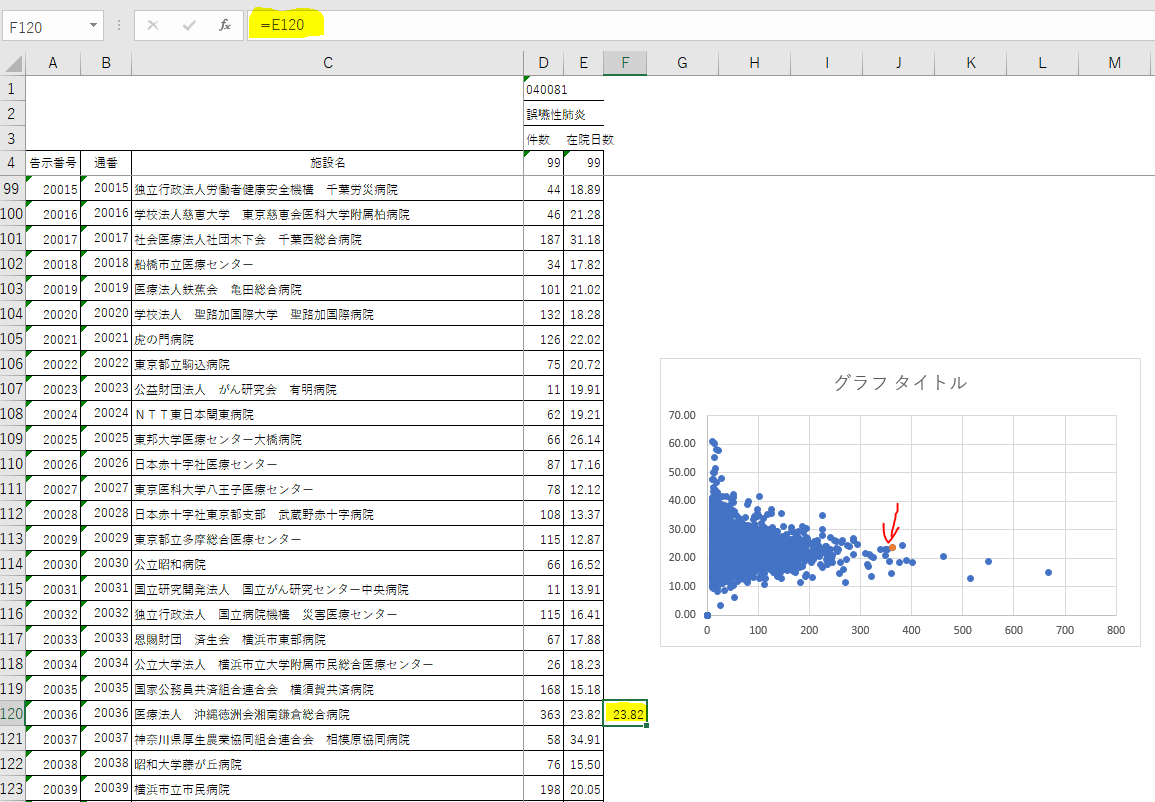Click the 800 label on chart X axis
The height and width of the screenshot is (802, 1155).
(1115, 630)
